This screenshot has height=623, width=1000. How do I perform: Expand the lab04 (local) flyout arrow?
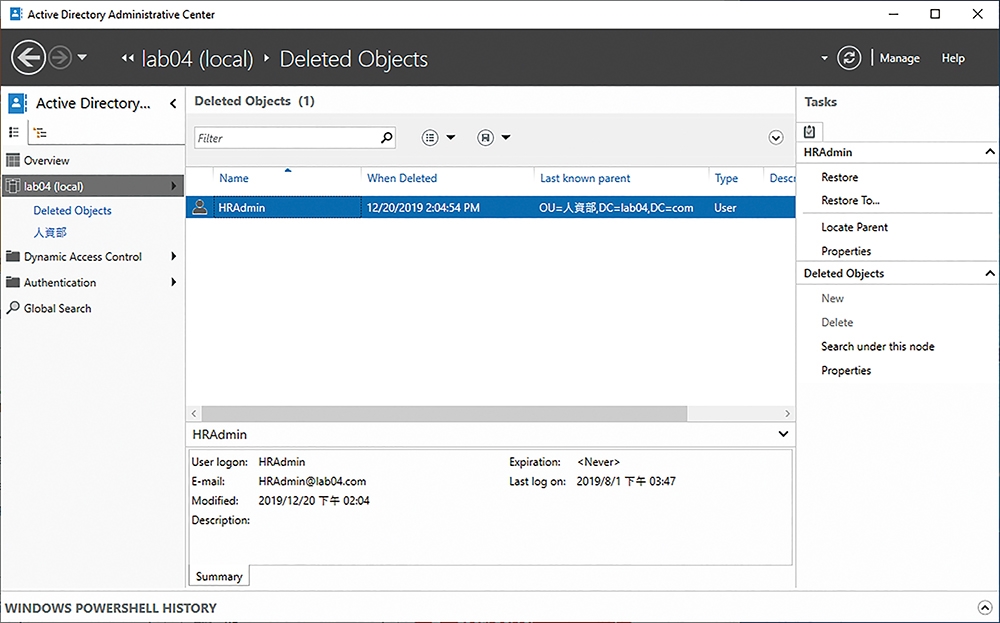click(x=173, y=186)
